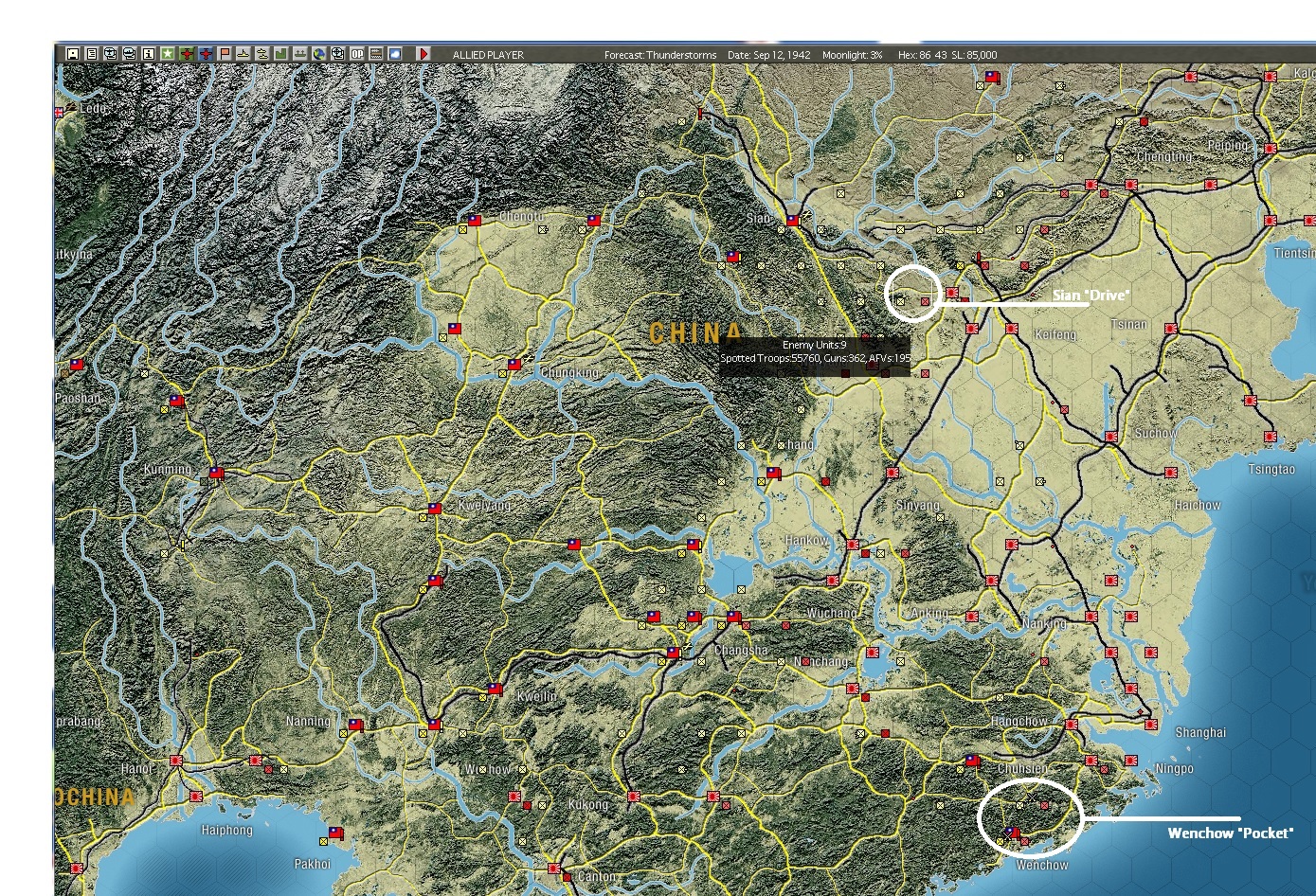This screenshot has width=1316, height=896.
Task: Select the Japanese base at Kukong
Action: point(634,797)
